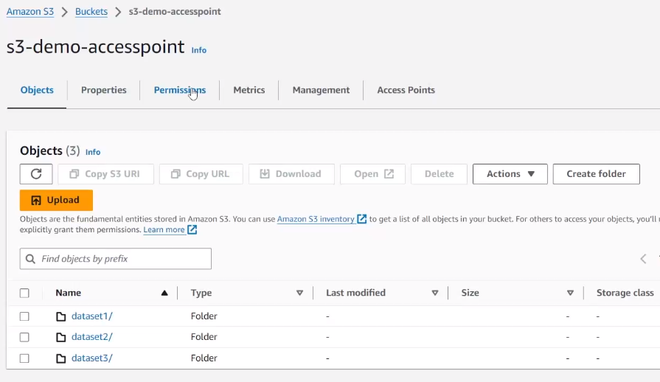Sort by Name ascending arrow
660x382 pixels.
pos(165,293)
